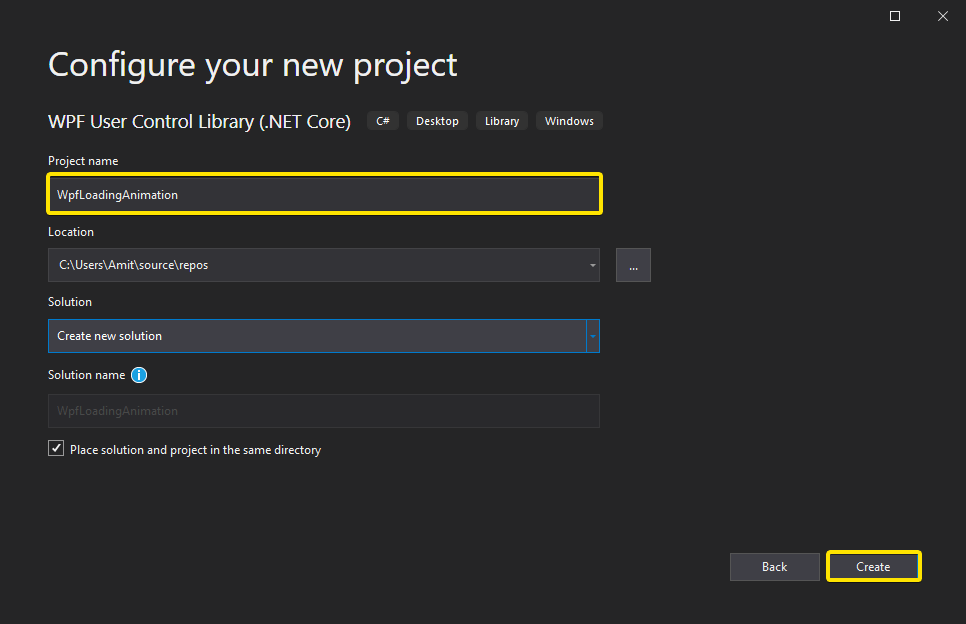Select the Library tag
This screenshot has width=966, height=624.
501,120
